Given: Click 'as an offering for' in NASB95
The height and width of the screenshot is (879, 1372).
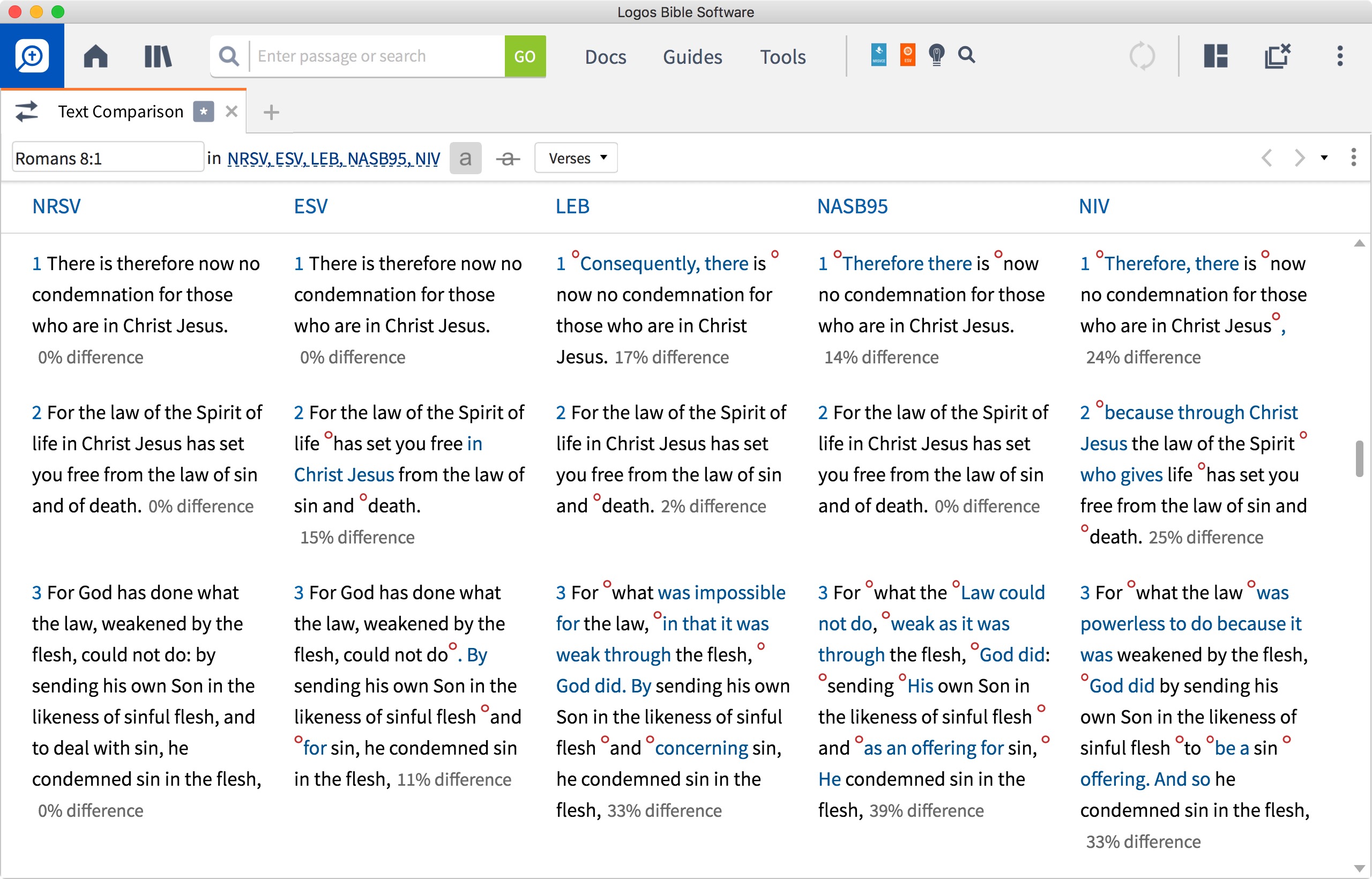Looking at the screenshot, I should coord(934,748).
